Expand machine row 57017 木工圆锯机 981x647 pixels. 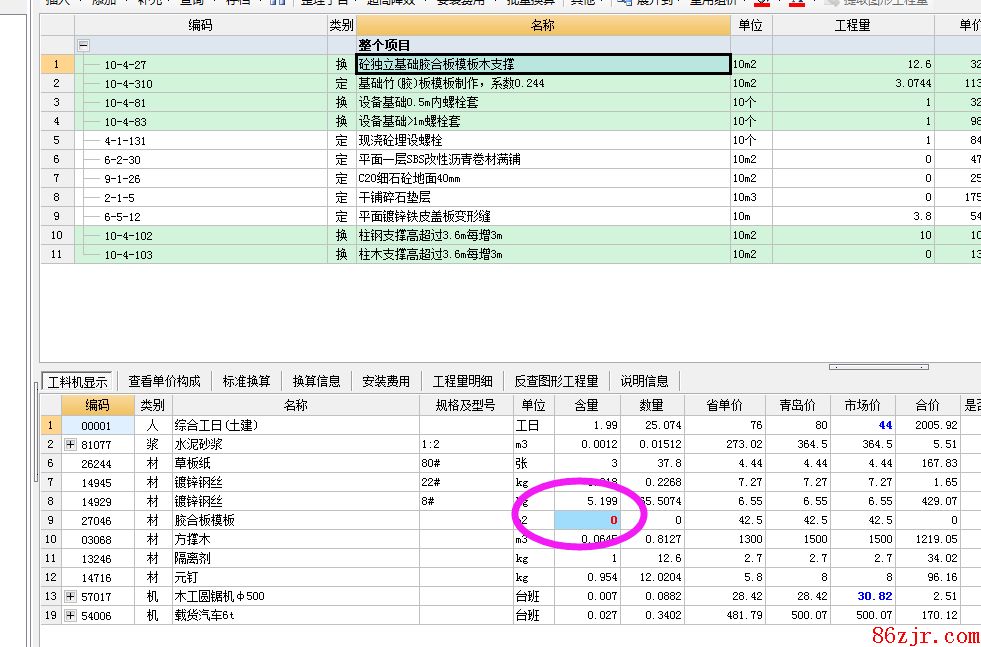71,597
